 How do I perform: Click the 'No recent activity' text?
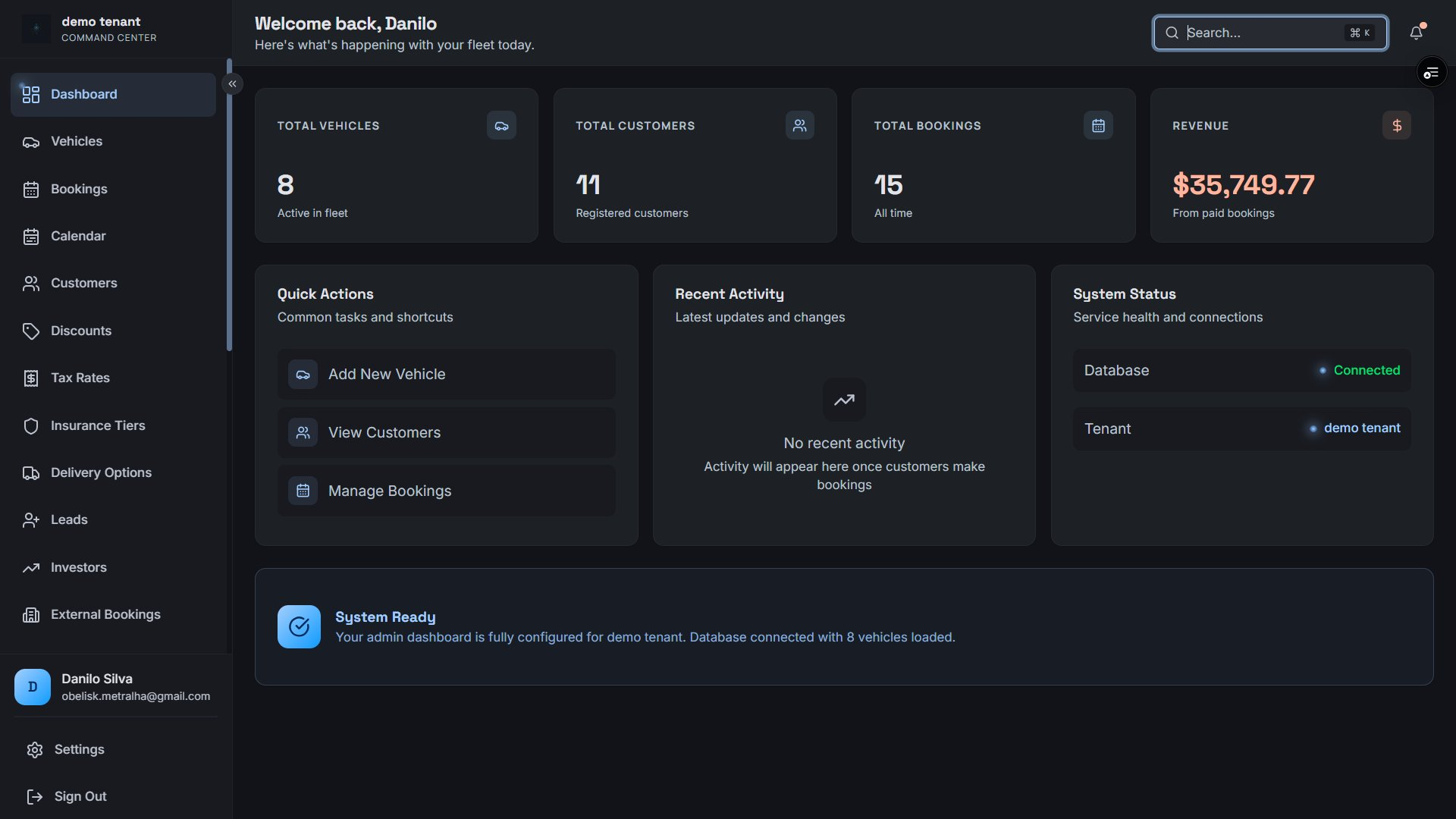pos(844,444)
